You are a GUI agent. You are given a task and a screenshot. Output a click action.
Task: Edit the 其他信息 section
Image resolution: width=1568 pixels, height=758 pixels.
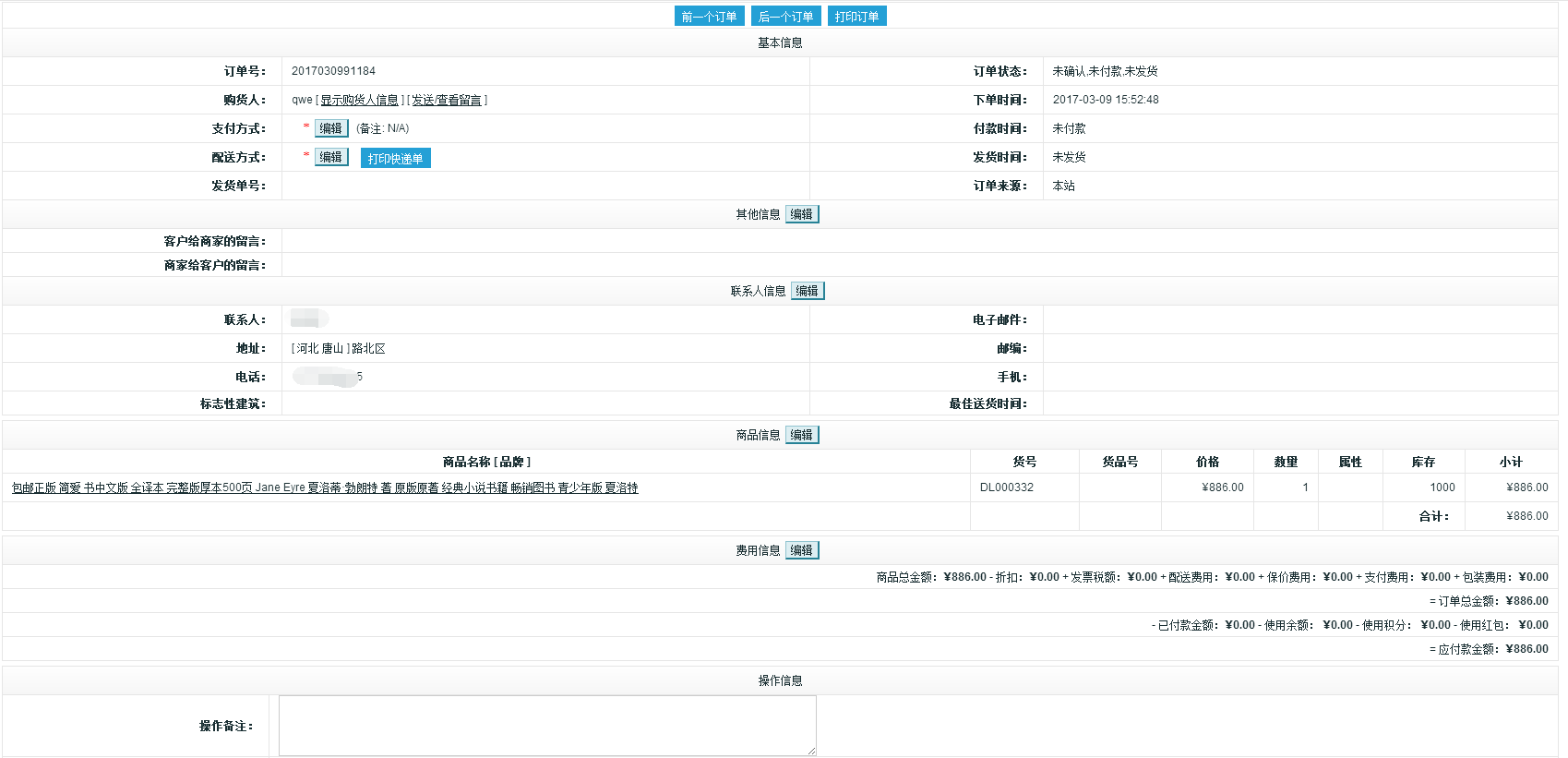(x=801, y=214)
